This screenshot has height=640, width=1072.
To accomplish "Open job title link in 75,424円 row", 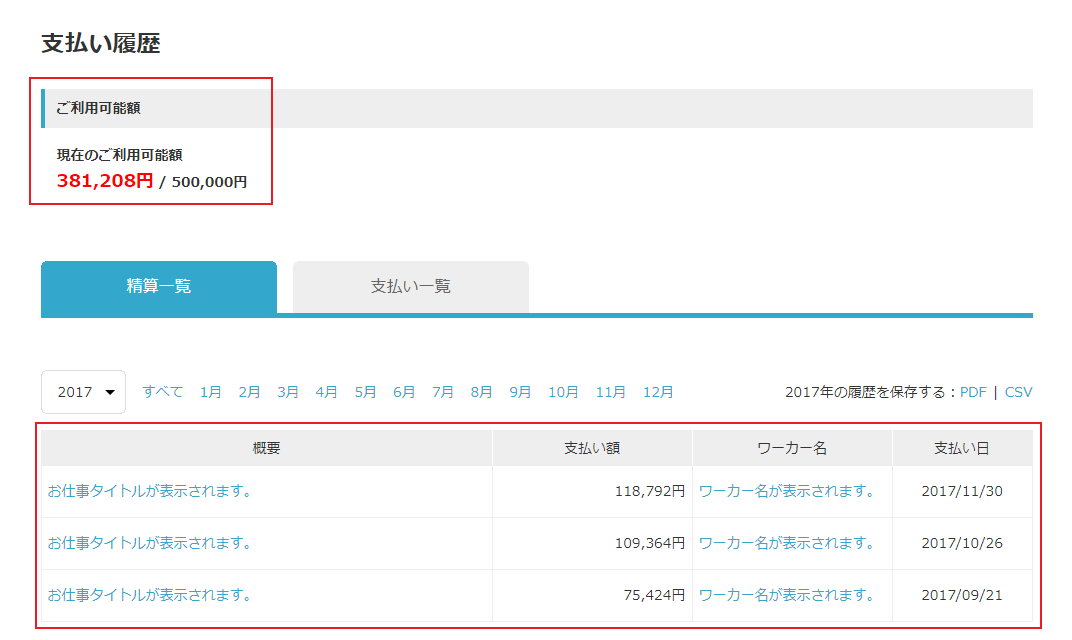I will pos(150,595).
